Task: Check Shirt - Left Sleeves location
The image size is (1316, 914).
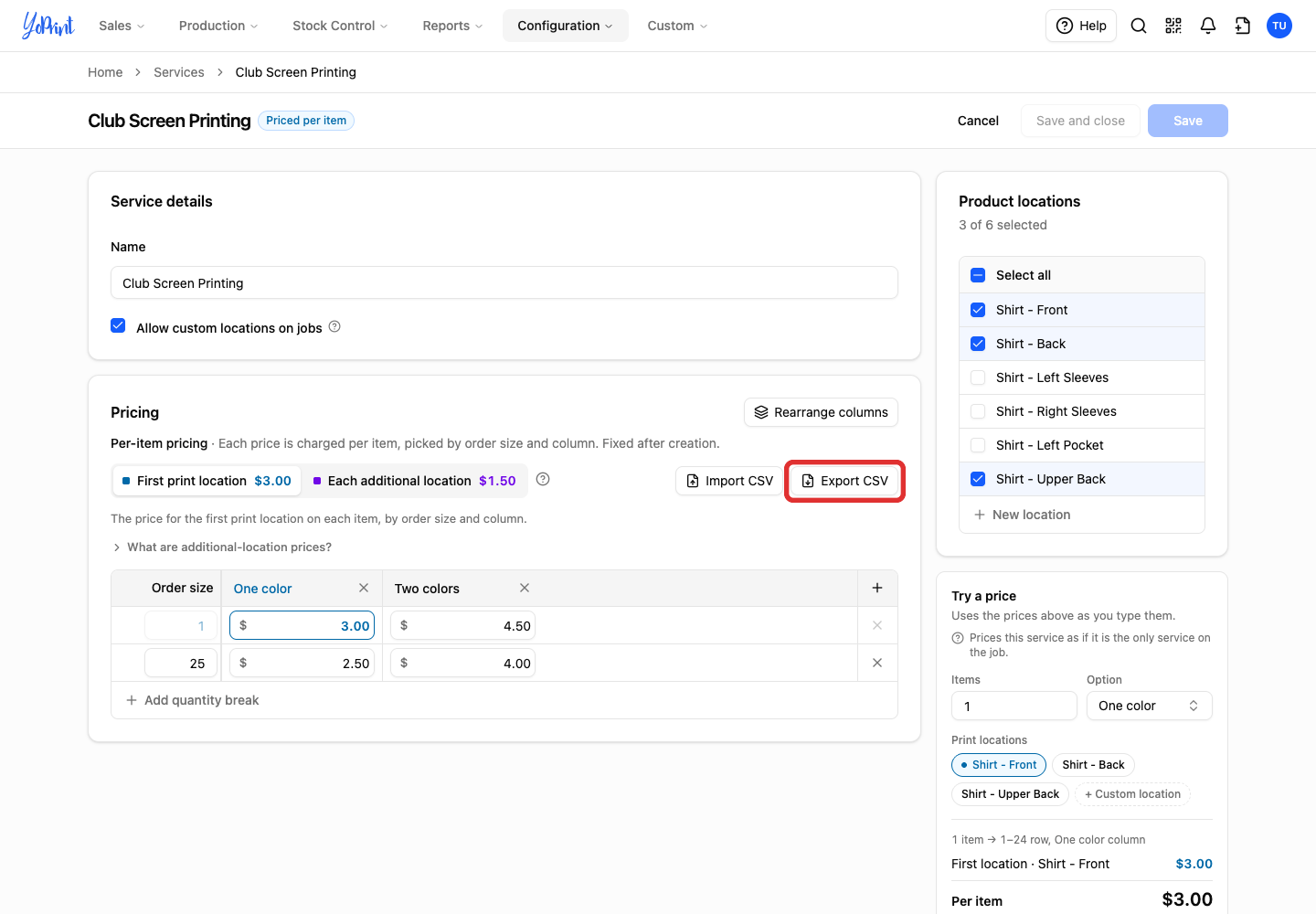Action: click(x=978, y=377)
